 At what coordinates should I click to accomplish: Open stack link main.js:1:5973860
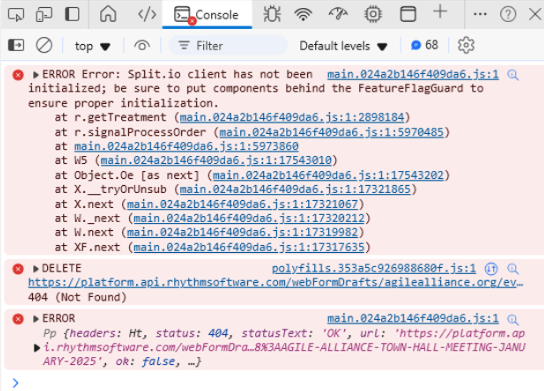point(186,146)
